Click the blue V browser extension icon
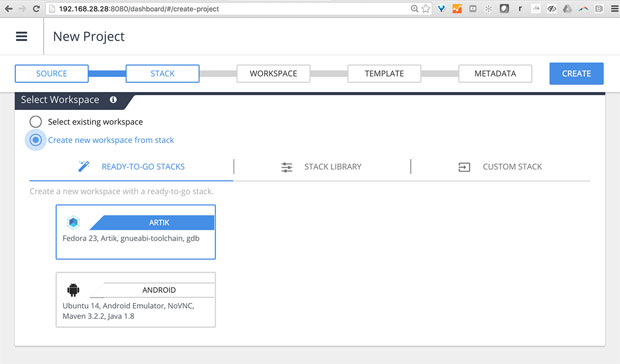 (x=441, y=9)
